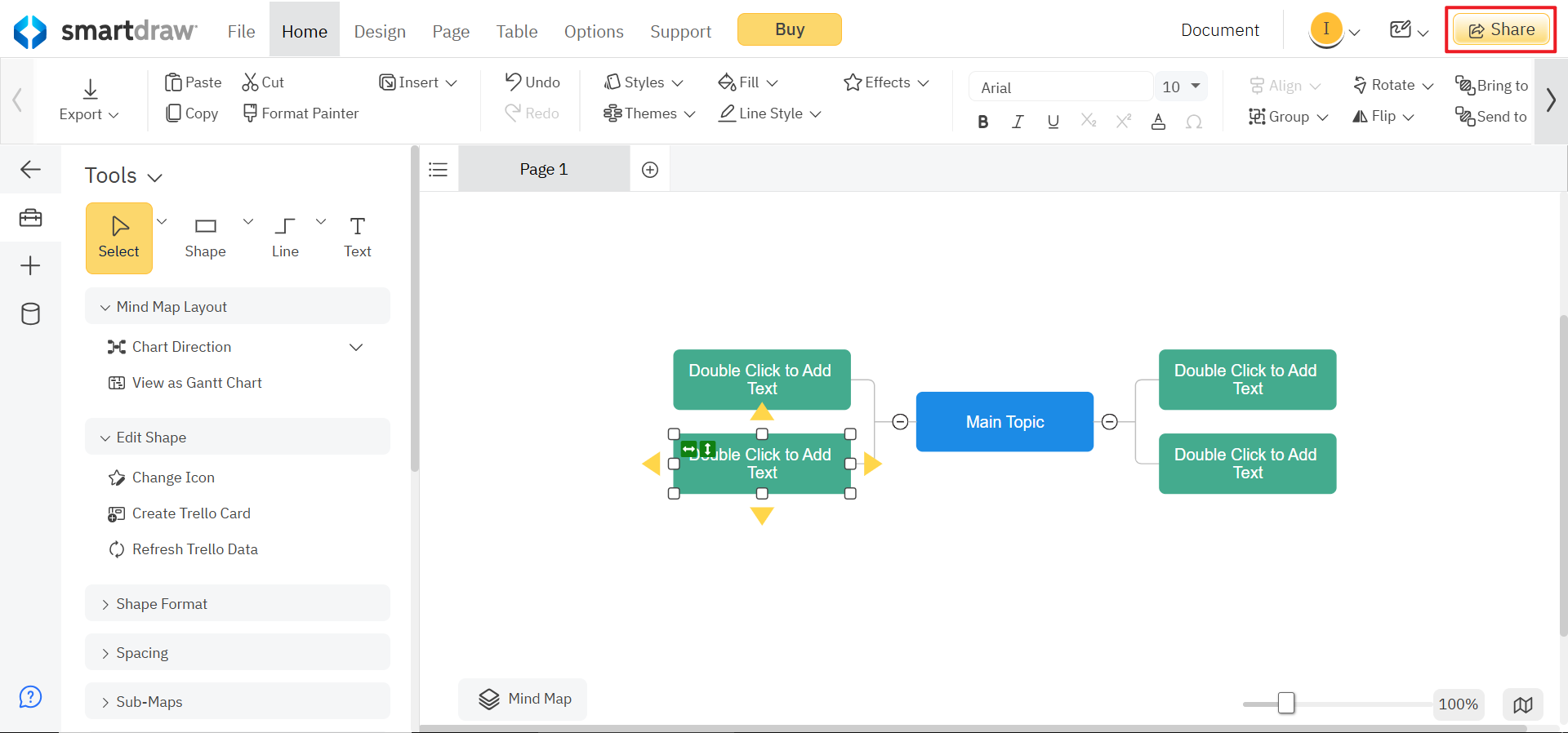Viewport: 1568px width, 733px height.
Task: Click View as Gantt Chart
Action: [x=185, y=383]
